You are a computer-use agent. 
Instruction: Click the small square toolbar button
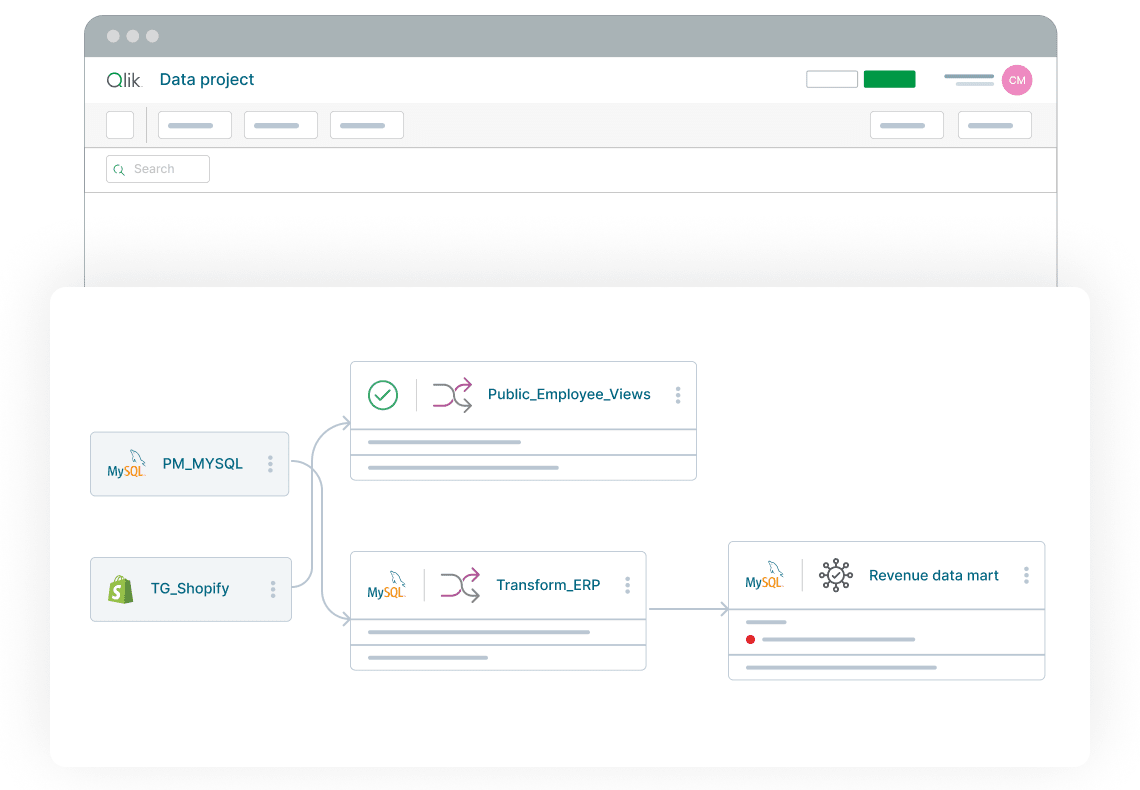tap(120, 125)
